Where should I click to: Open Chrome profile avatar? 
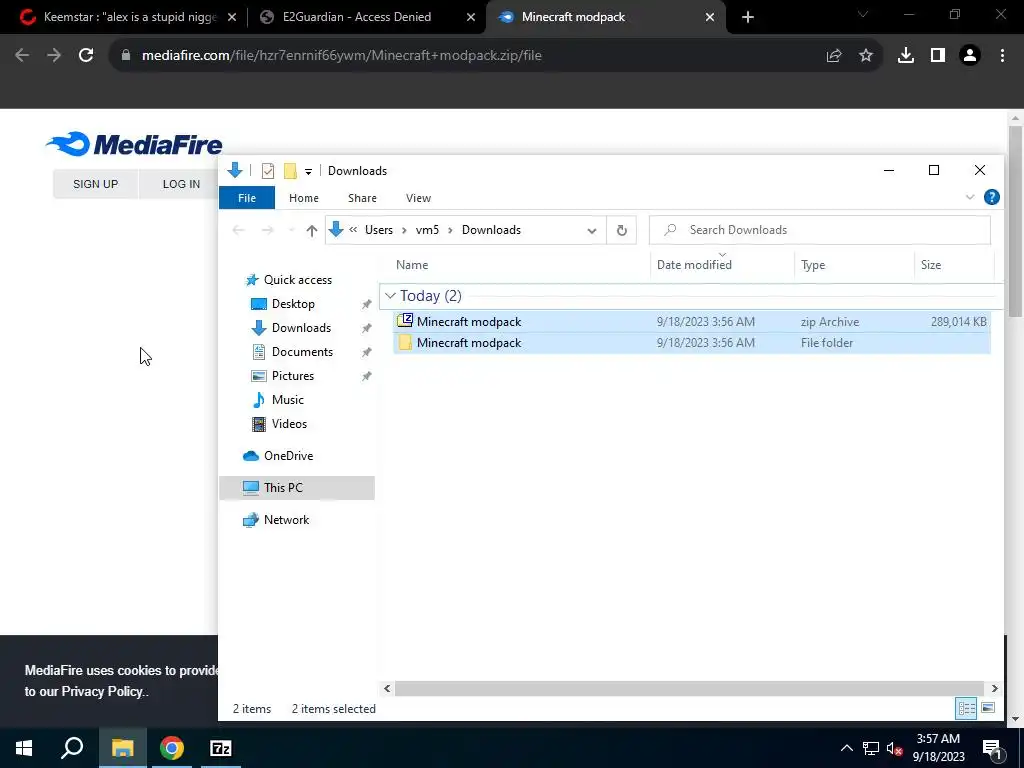pos(970,56)
